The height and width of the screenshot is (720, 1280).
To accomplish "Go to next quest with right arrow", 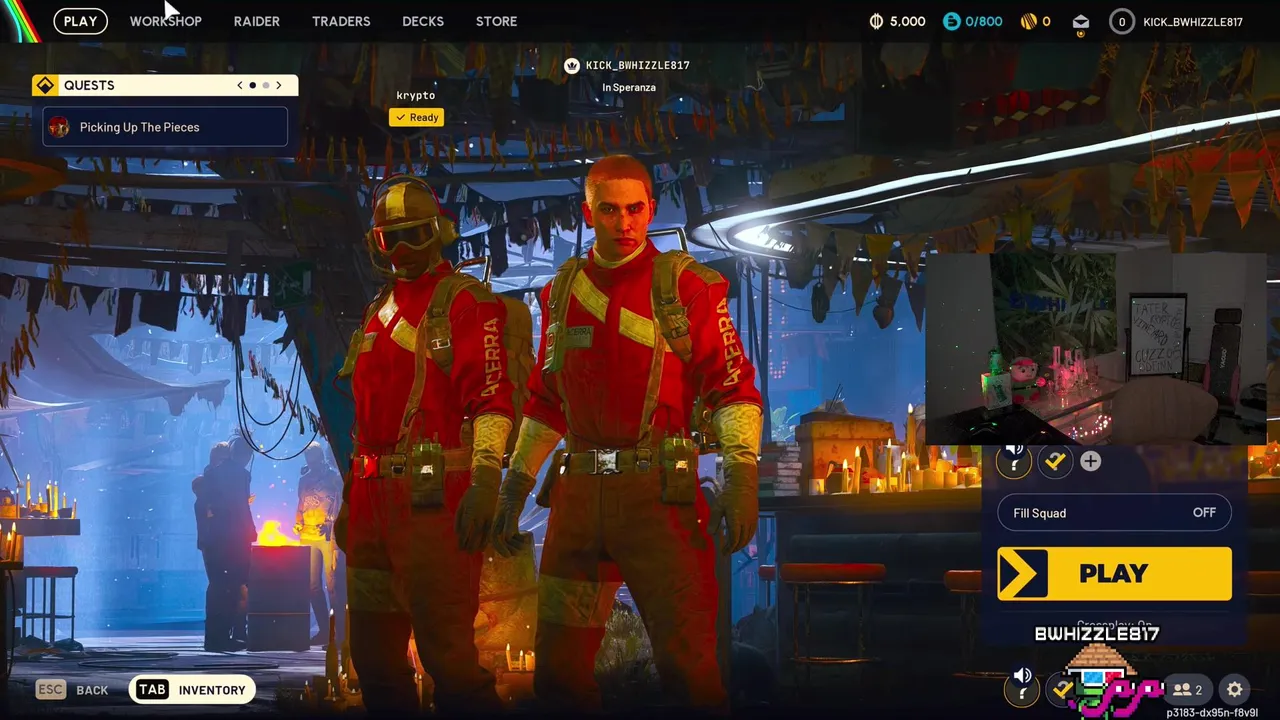I will click(279, 85).
